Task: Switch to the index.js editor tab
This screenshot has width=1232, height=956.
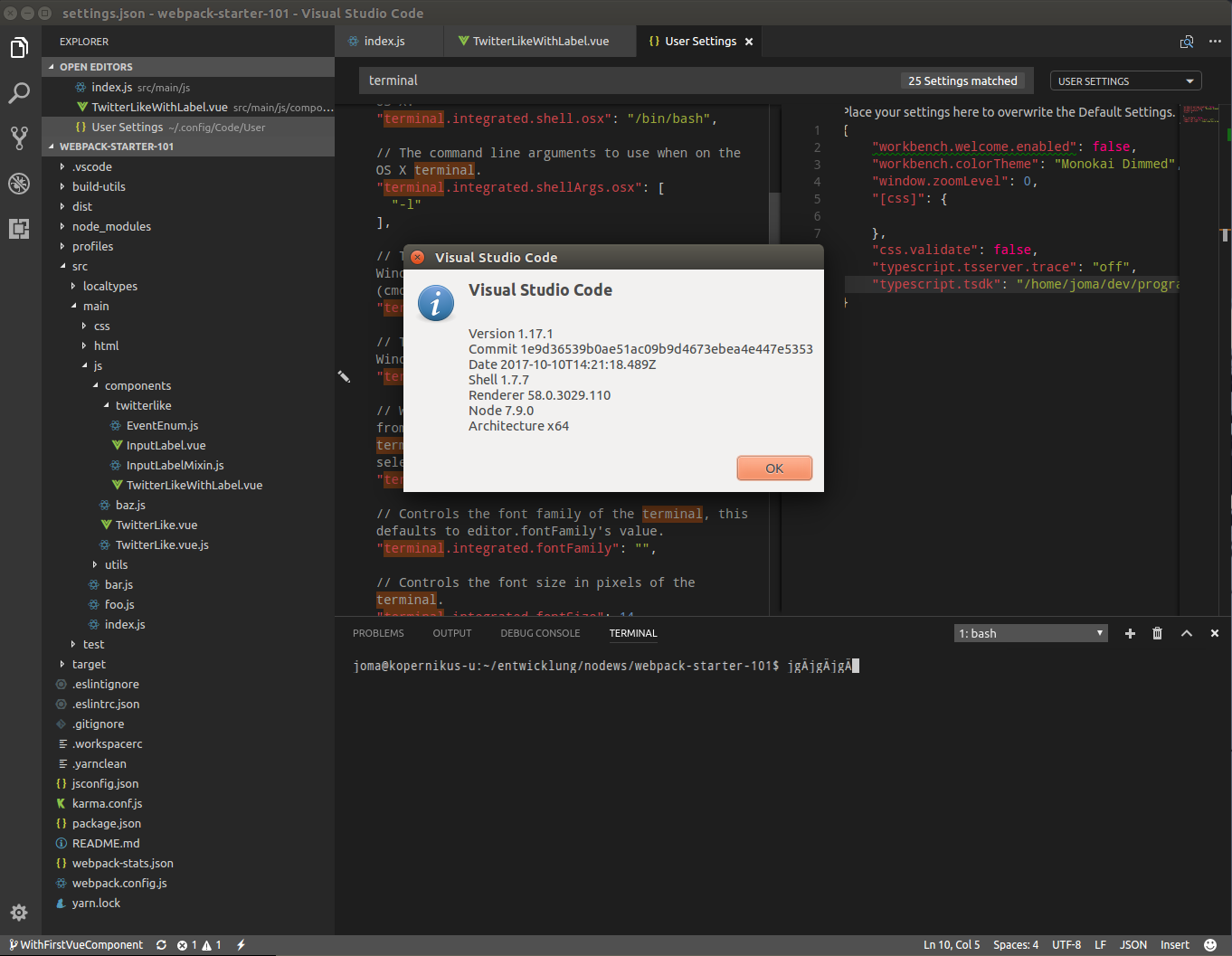Action: 389,42
